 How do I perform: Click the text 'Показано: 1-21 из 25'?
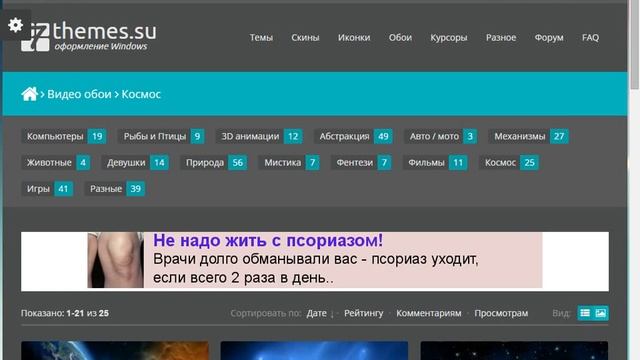tap(65, 313)
